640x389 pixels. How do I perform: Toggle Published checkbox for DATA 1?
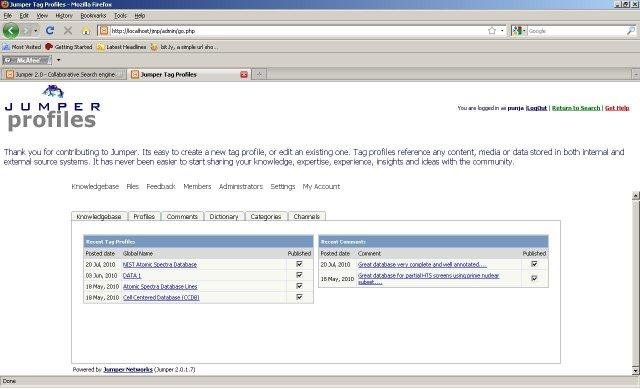click(299, 275)
